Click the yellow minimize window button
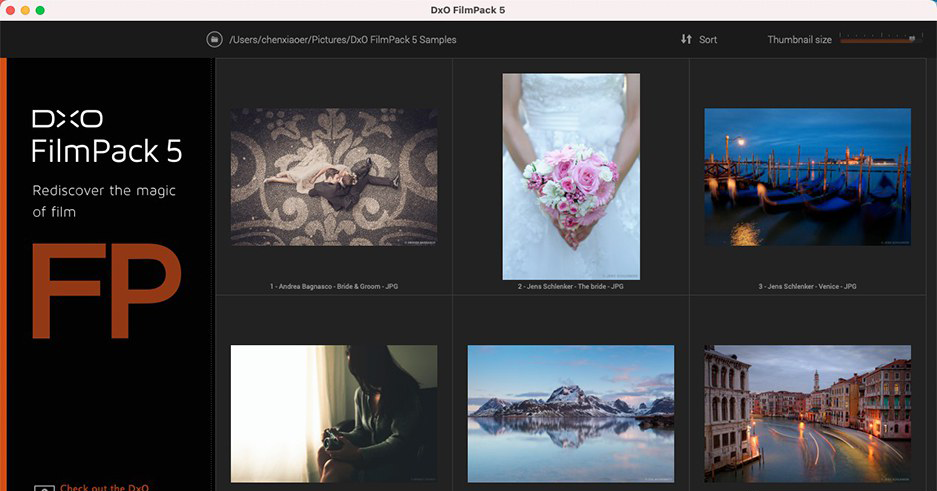937x491 pixels. 25,10
